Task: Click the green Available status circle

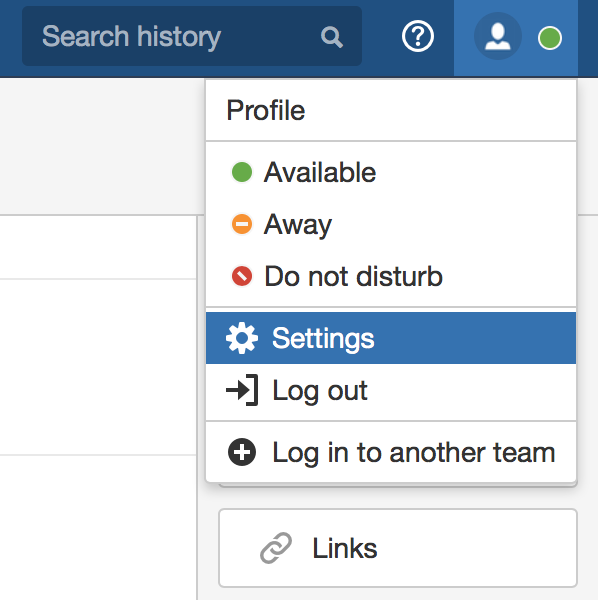Action: 242,172
